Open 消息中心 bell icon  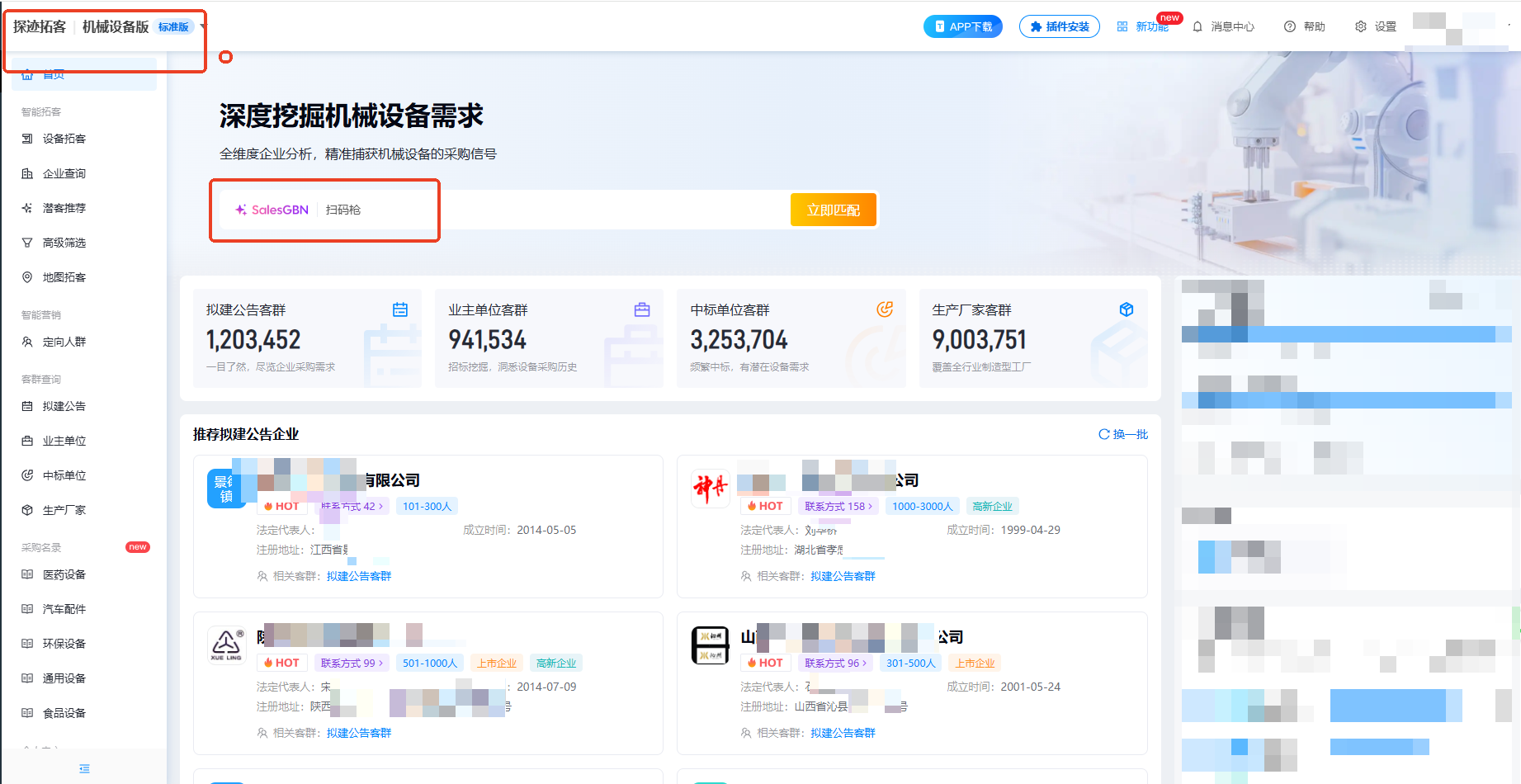click(1197, 26)
